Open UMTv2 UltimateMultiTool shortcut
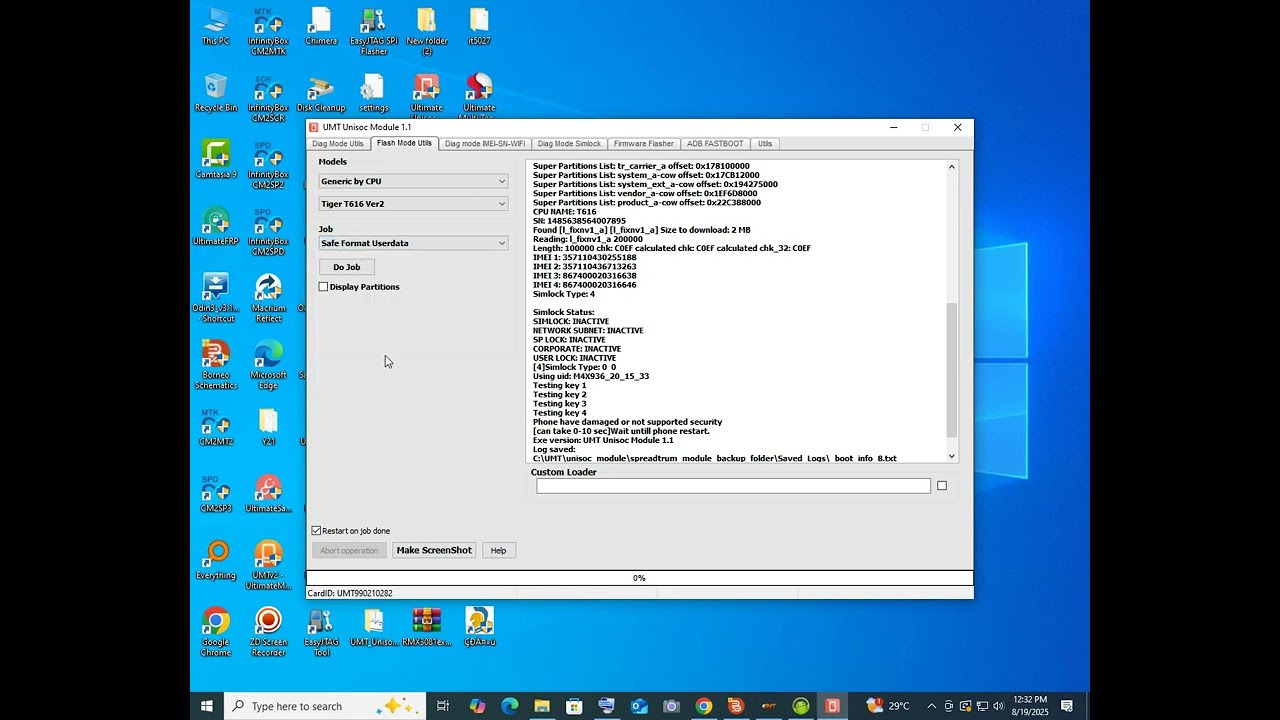1280x720 pixels. (268, 566)
